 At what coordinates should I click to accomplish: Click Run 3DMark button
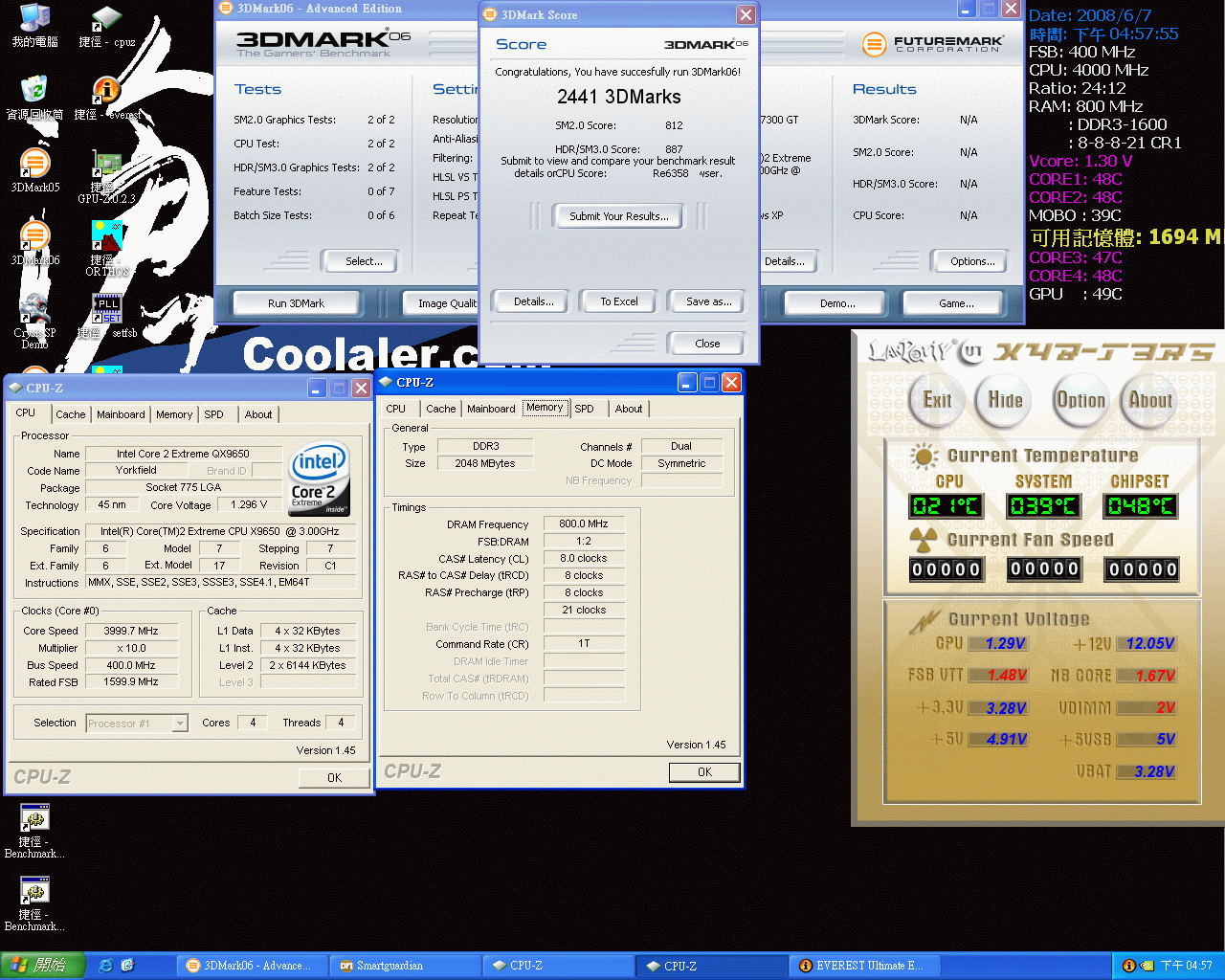[296, 303]
